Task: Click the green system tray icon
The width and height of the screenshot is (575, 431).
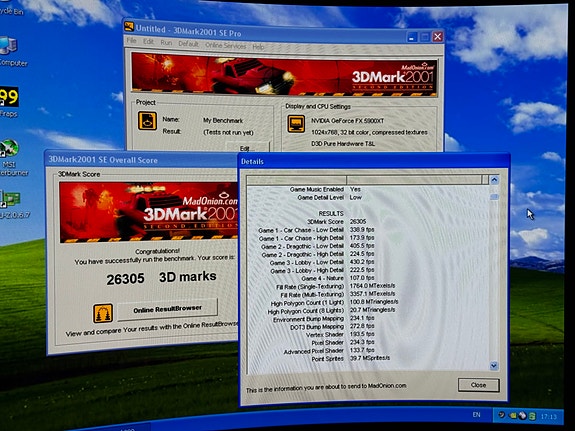Action: 532,416
